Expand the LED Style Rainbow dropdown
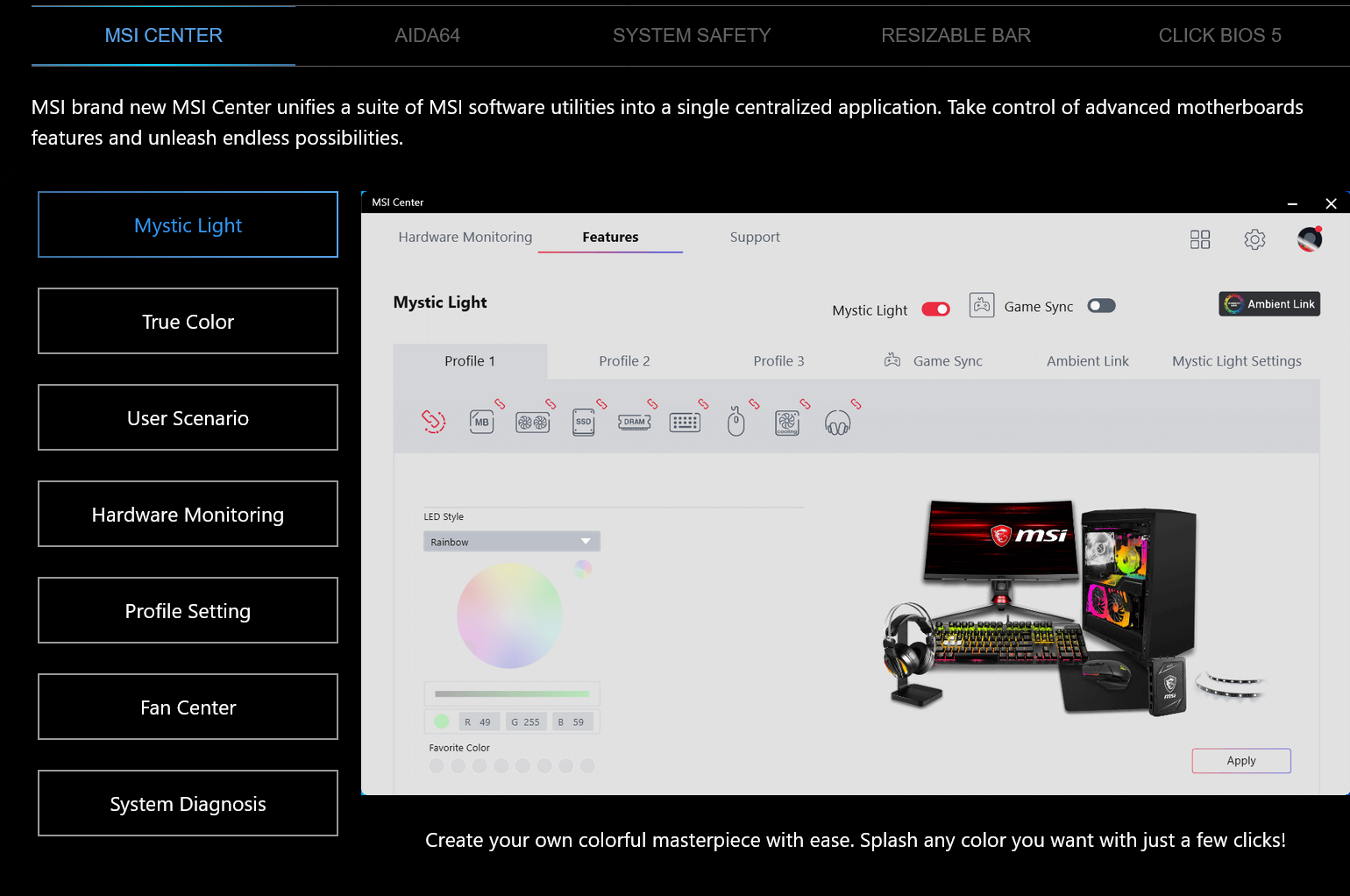The image size is (1350, 896). point(511,542)
